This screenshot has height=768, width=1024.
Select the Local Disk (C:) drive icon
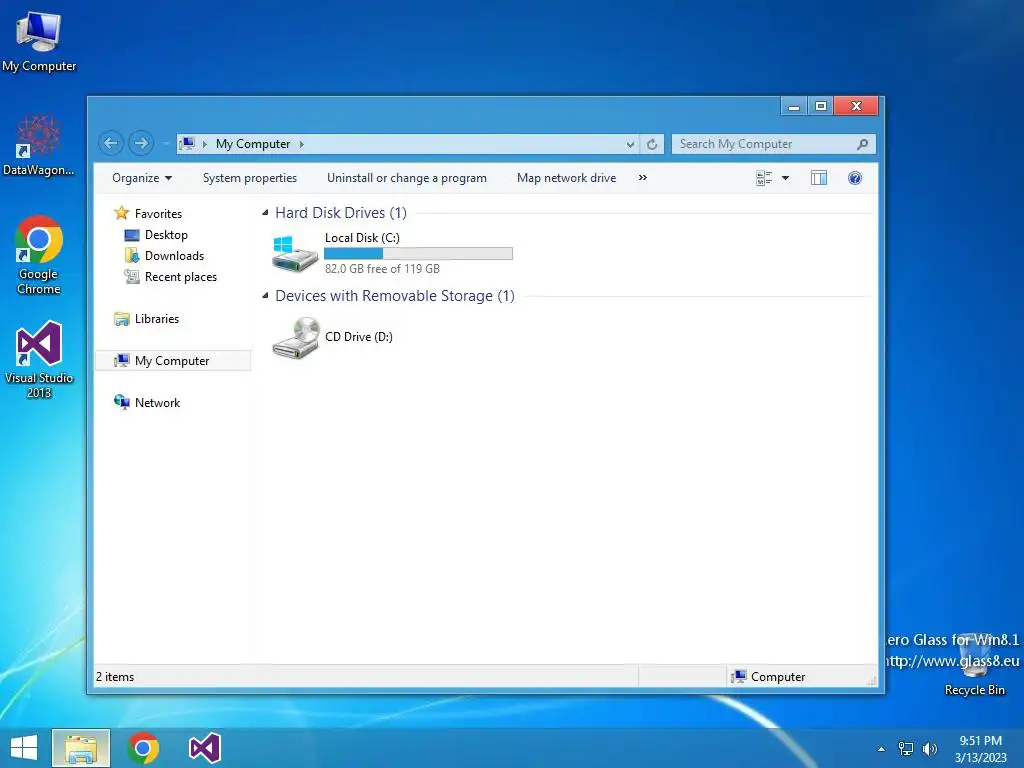coord(295,253)
